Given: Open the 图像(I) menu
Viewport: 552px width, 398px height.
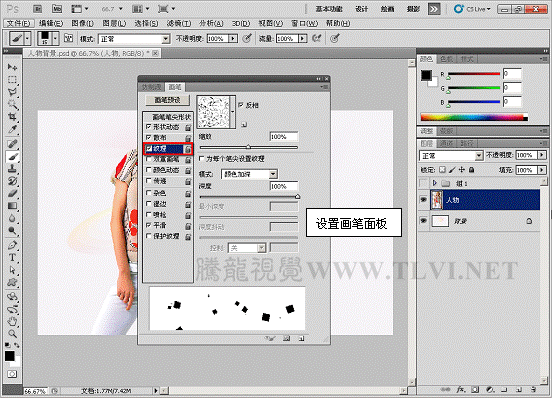Looking at the screenshot, I should coord(82,23).
